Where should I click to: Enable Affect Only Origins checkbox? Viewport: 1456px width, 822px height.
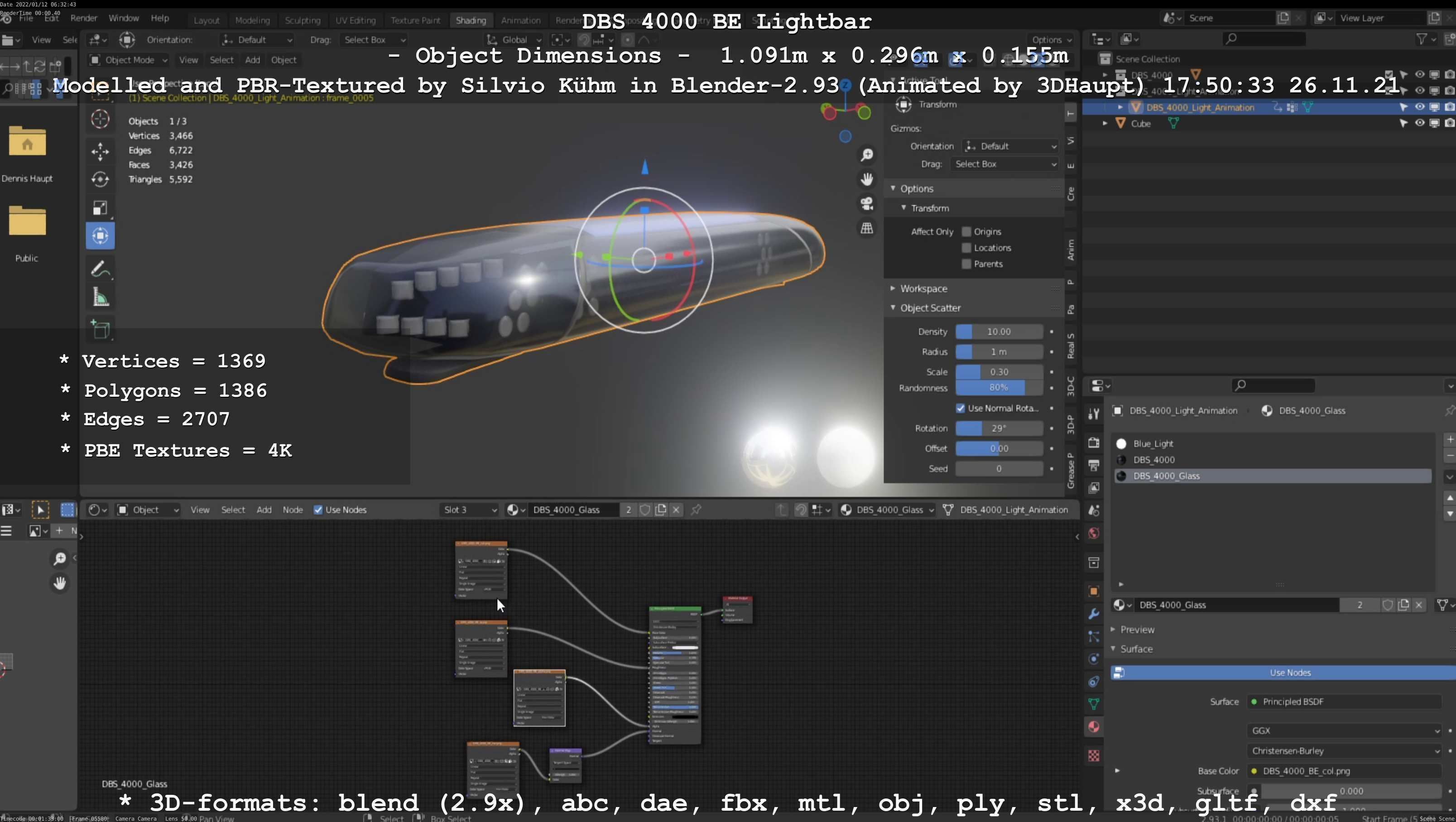[966, 232]
